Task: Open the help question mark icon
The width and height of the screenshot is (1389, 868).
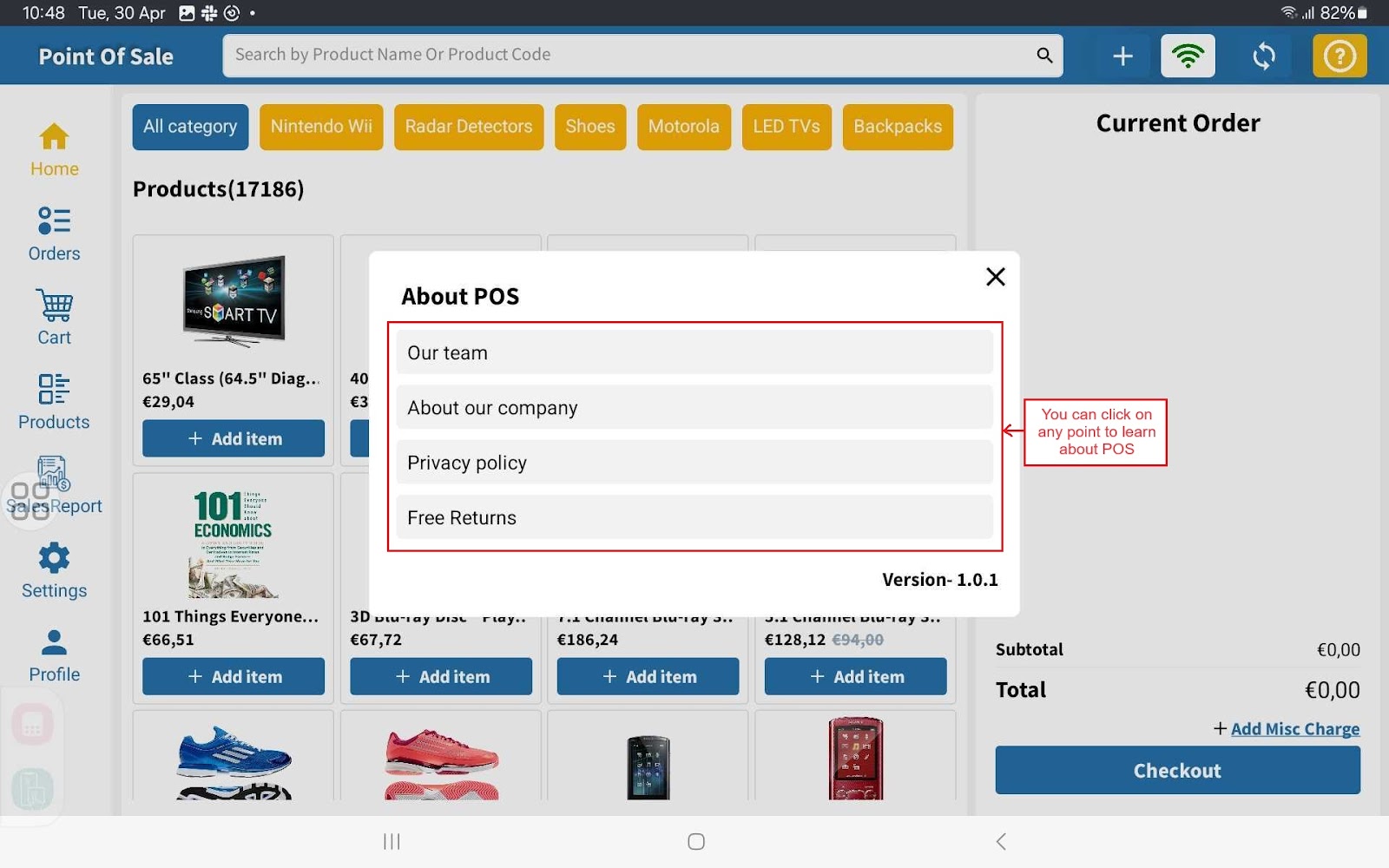Action: click(1339, 56)
